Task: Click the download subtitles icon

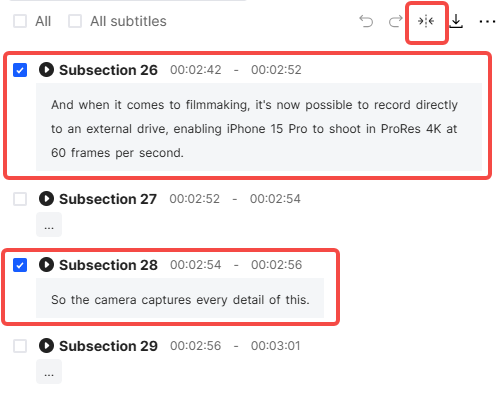Action: coord(456,21)
